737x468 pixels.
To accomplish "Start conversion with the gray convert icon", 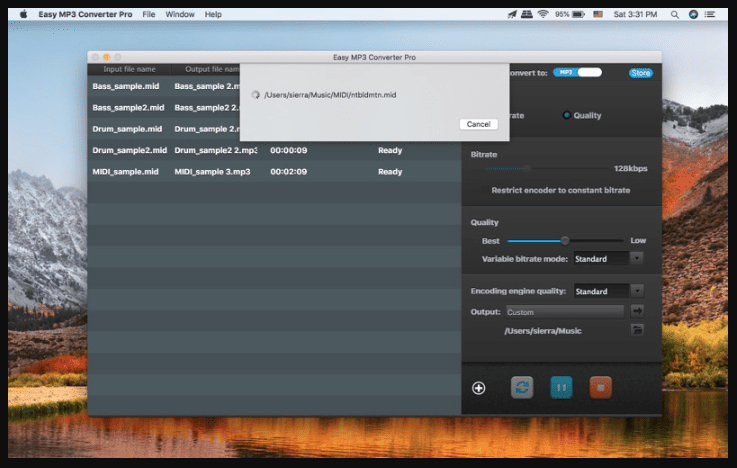I will click(522, 388).
